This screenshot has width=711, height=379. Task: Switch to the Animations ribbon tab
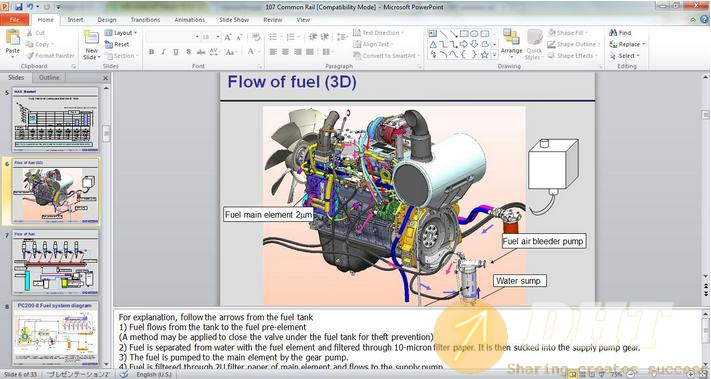pyautogui.click(x=190, y=20)
